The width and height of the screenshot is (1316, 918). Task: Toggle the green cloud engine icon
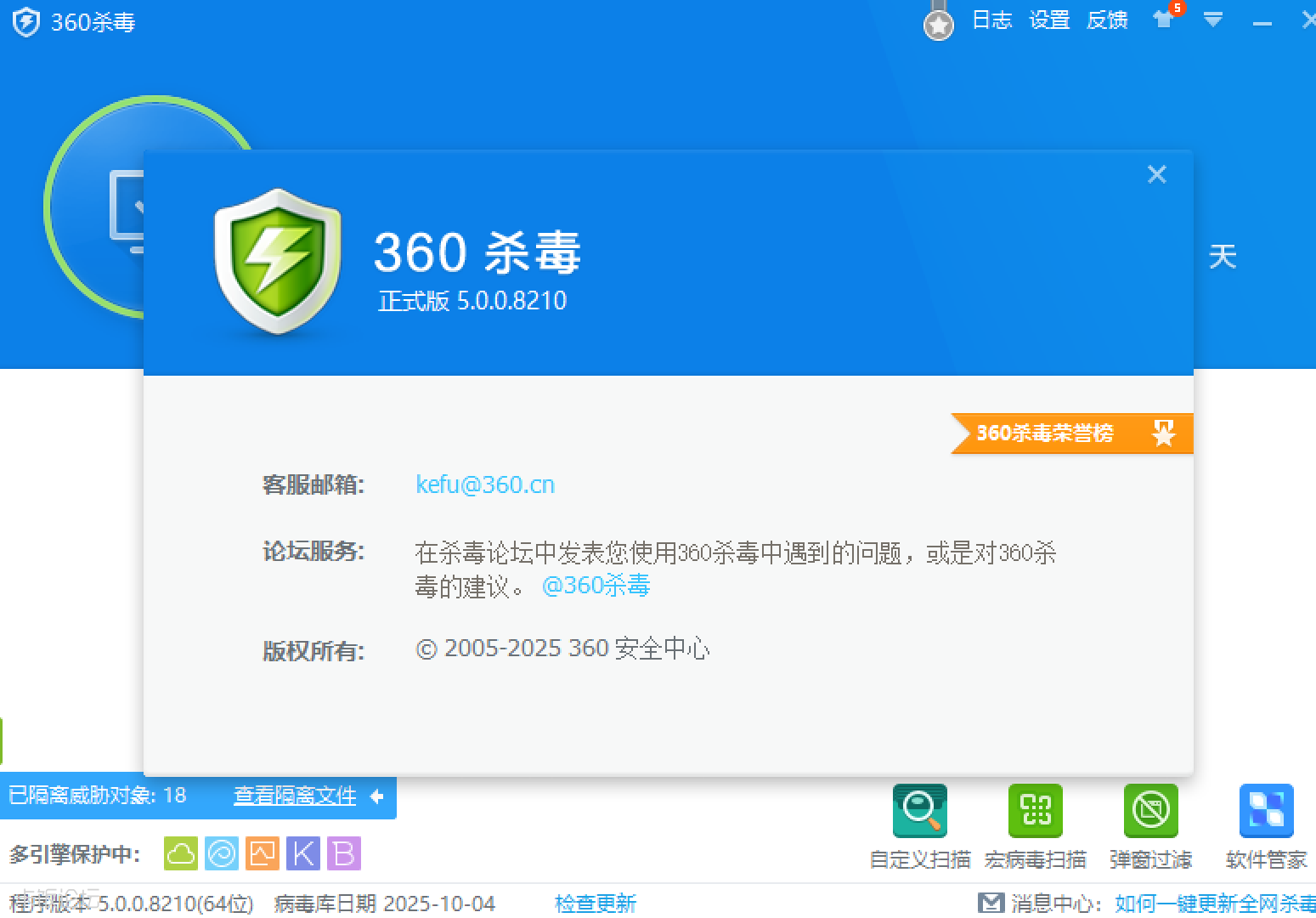point(181,853)
